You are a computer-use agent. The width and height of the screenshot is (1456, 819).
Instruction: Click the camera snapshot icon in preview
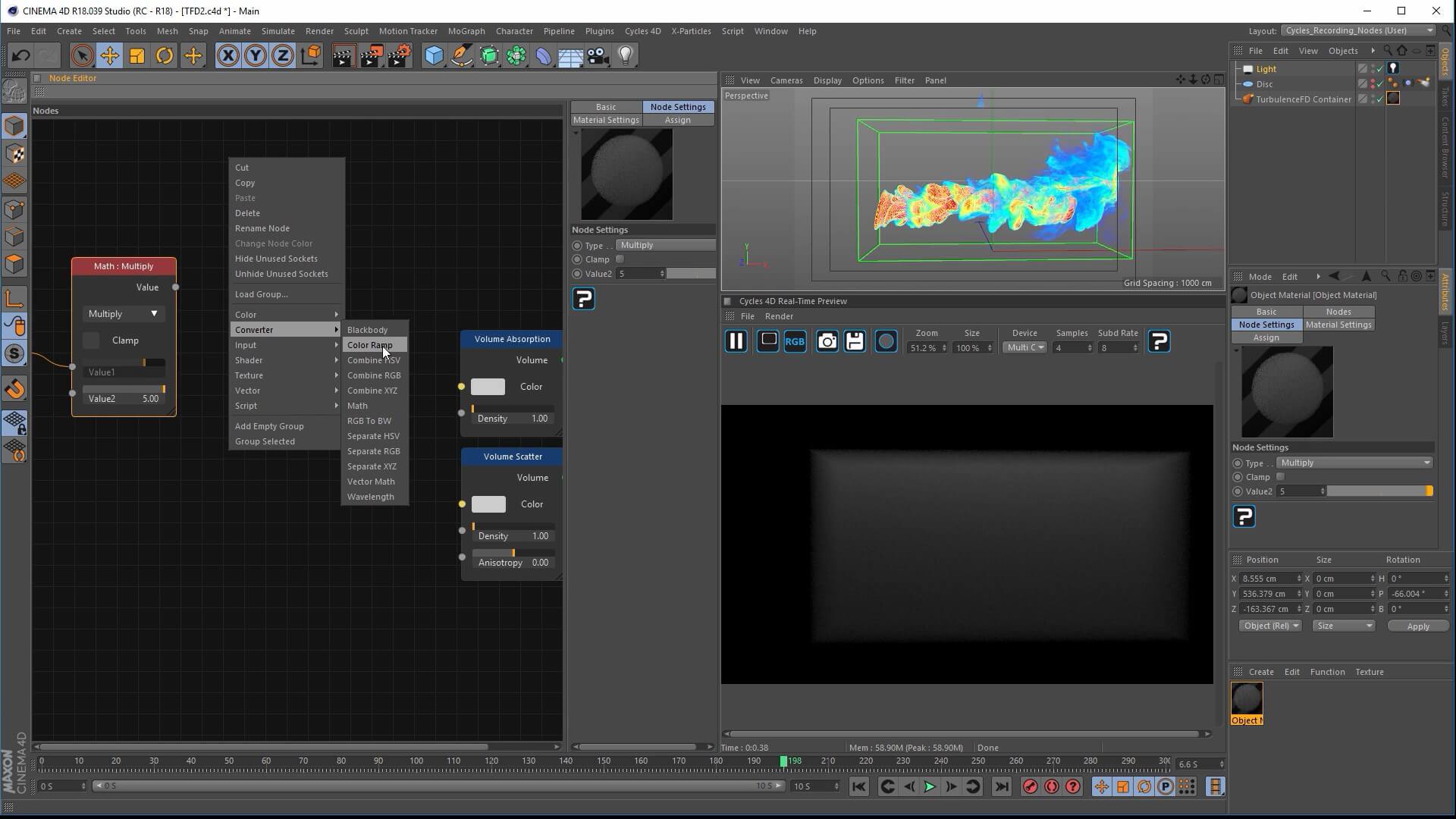tap(827, 341)
